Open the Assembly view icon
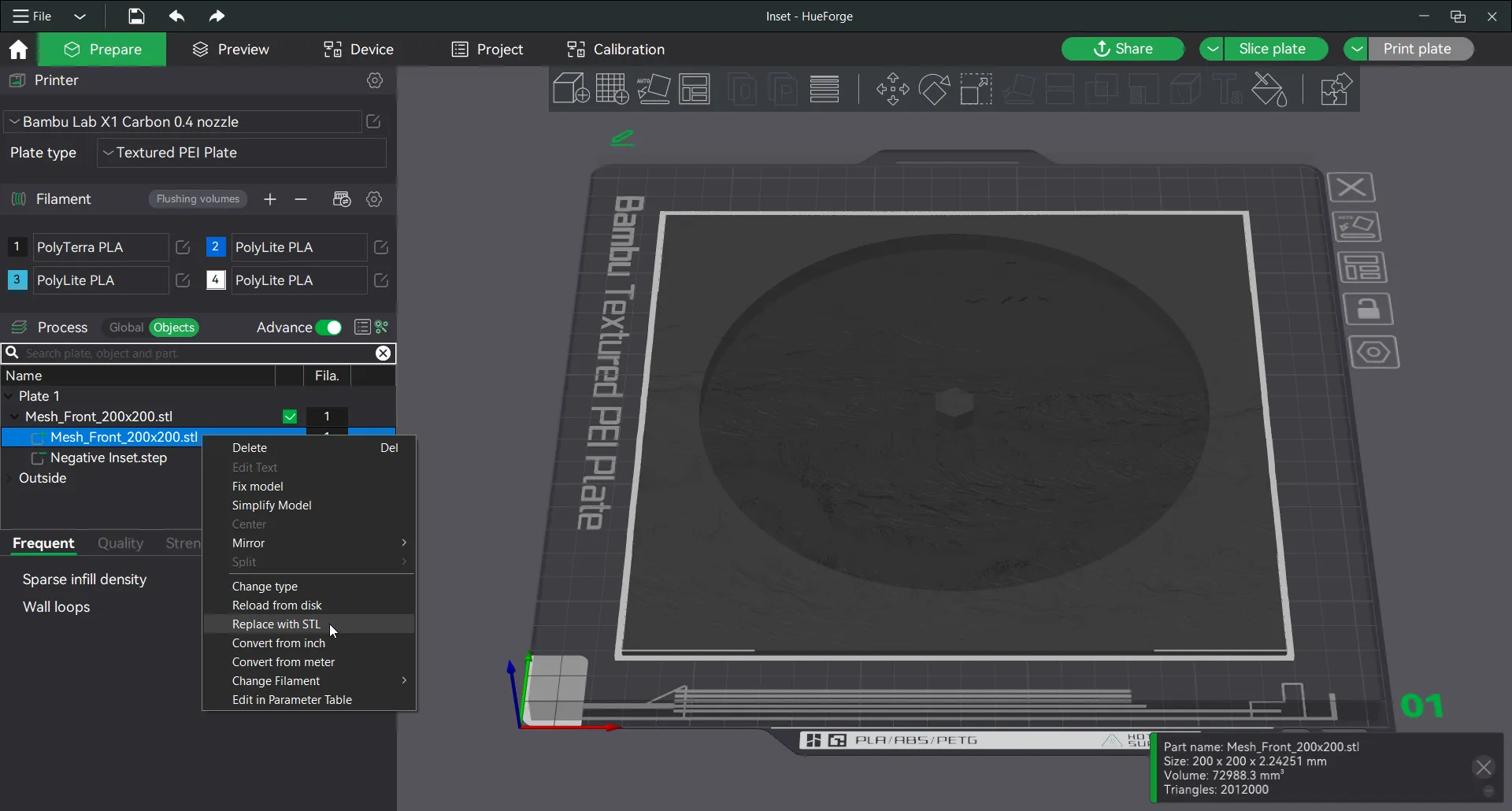The image size is (1512, 811). pos(1336,89)
